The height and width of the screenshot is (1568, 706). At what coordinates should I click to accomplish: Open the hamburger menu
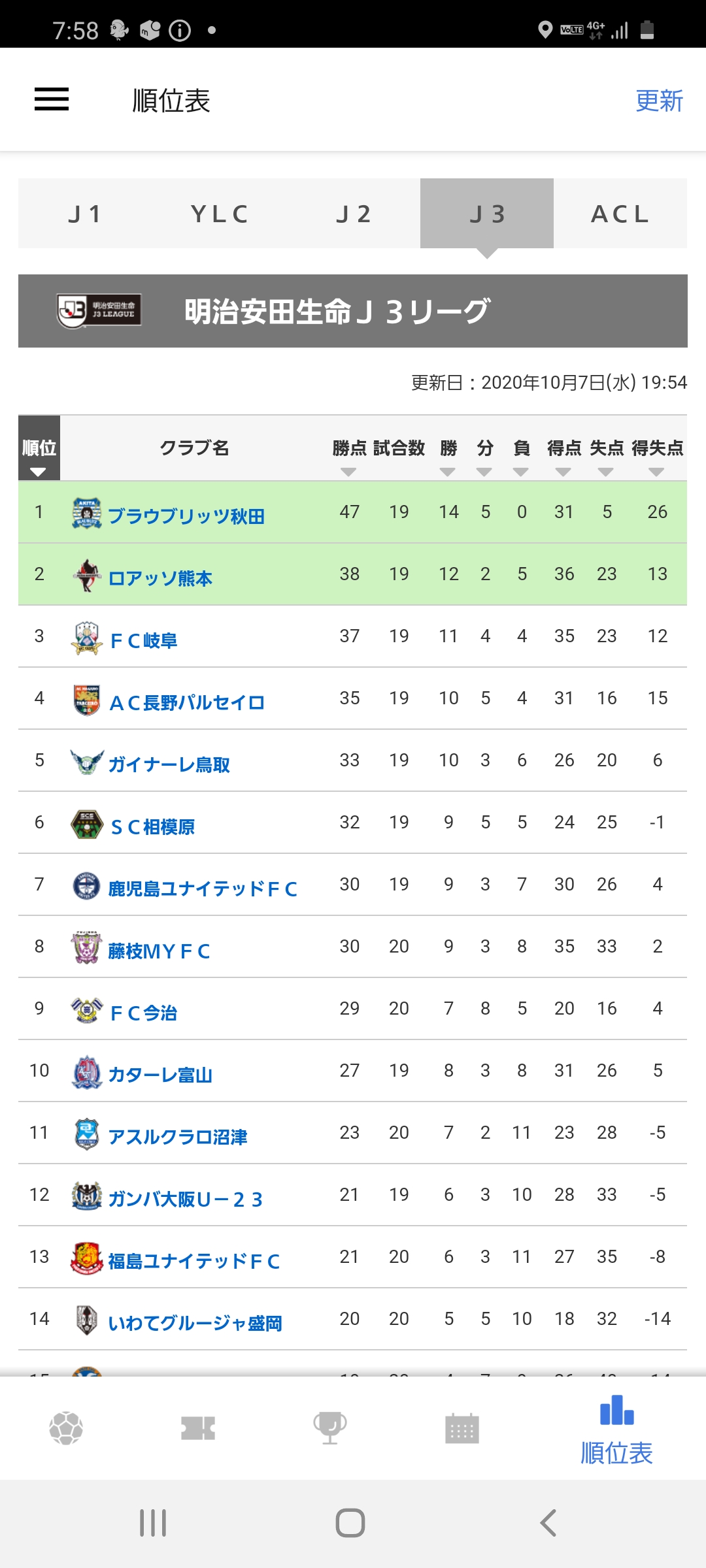(x=52, y=99)
